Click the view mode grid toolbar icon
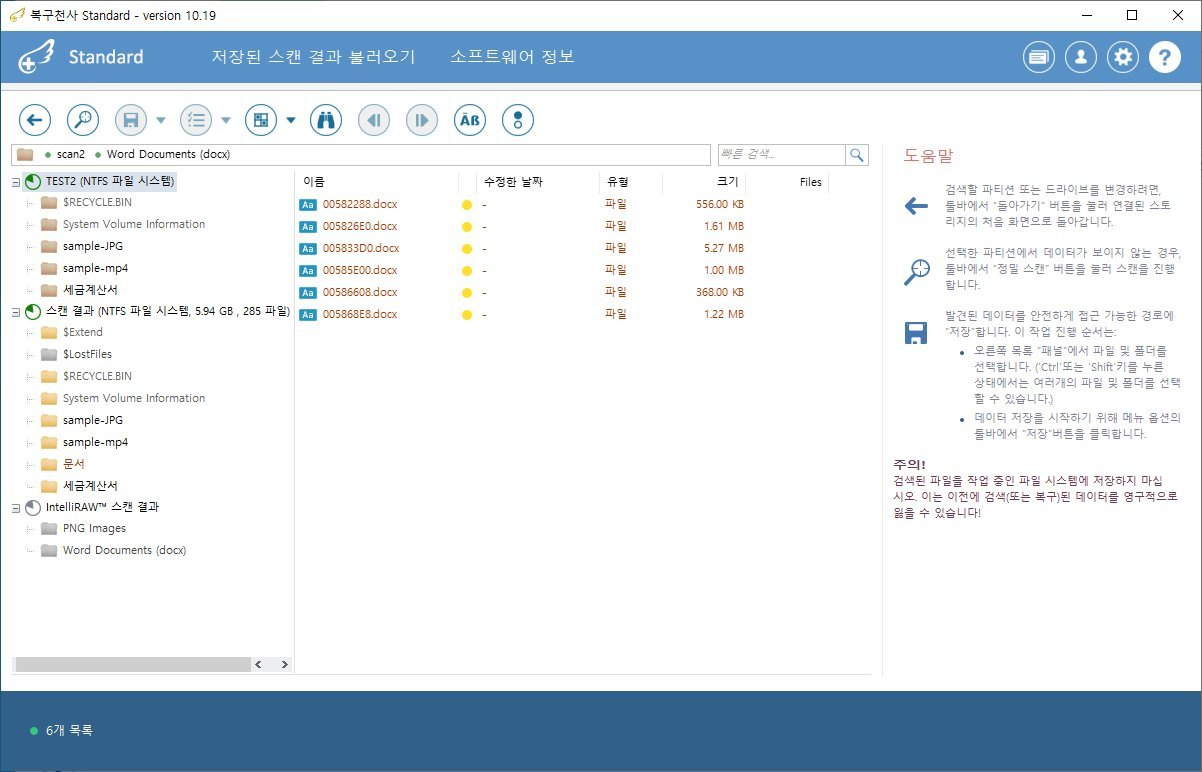Screen dimensions: 1202x772 pyautogui.click(x=261, y=120)
